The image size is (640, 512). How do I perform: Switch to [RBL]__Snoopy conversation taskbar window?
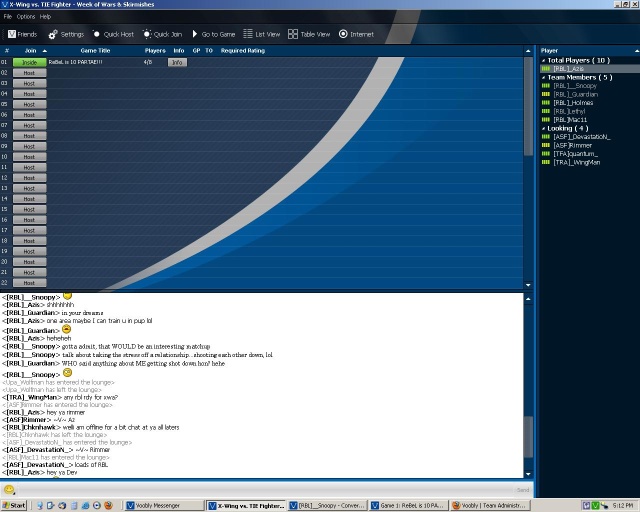click(327, 505)
